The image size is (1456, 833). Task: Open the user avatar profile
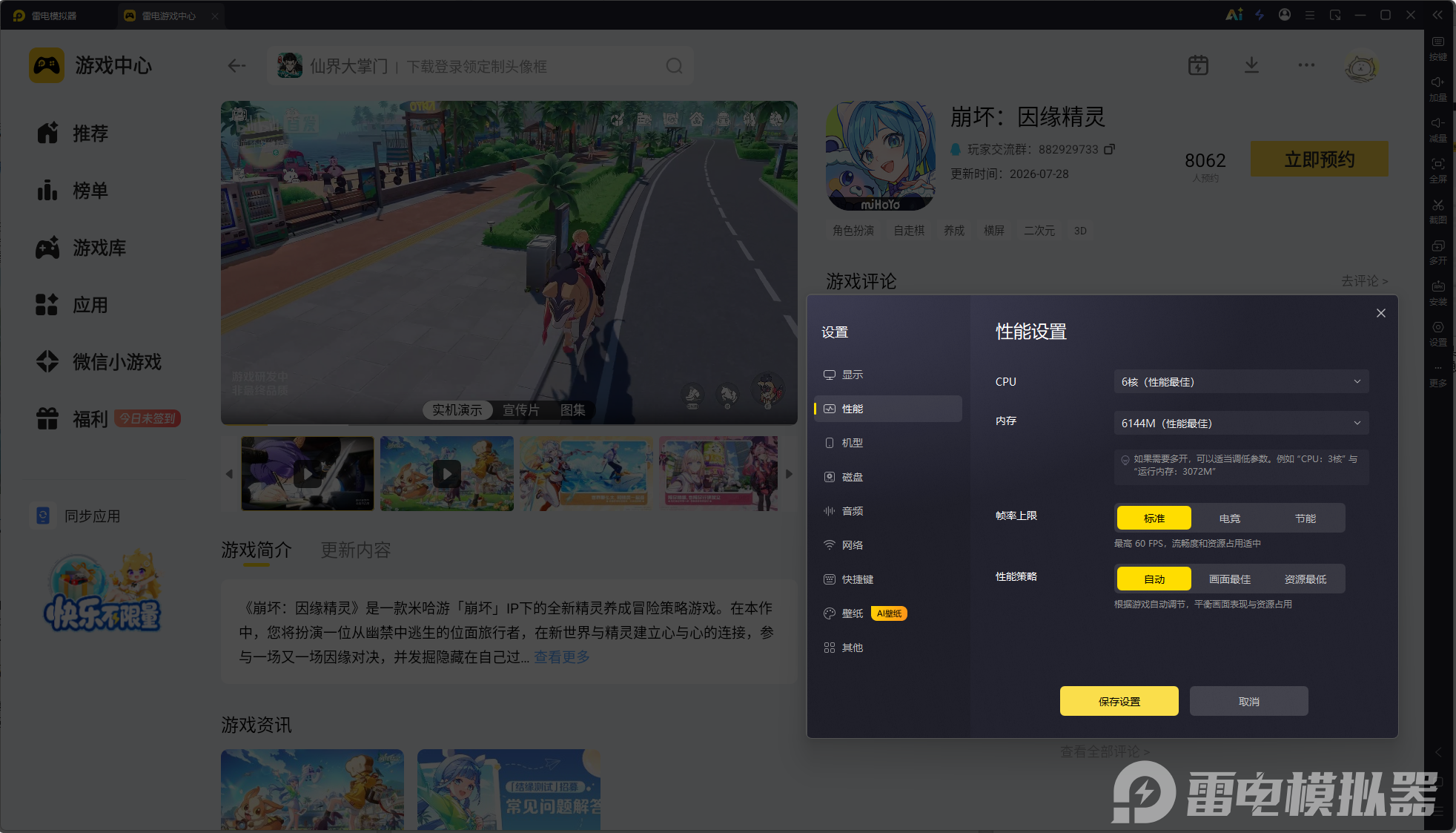(1361, 67)
